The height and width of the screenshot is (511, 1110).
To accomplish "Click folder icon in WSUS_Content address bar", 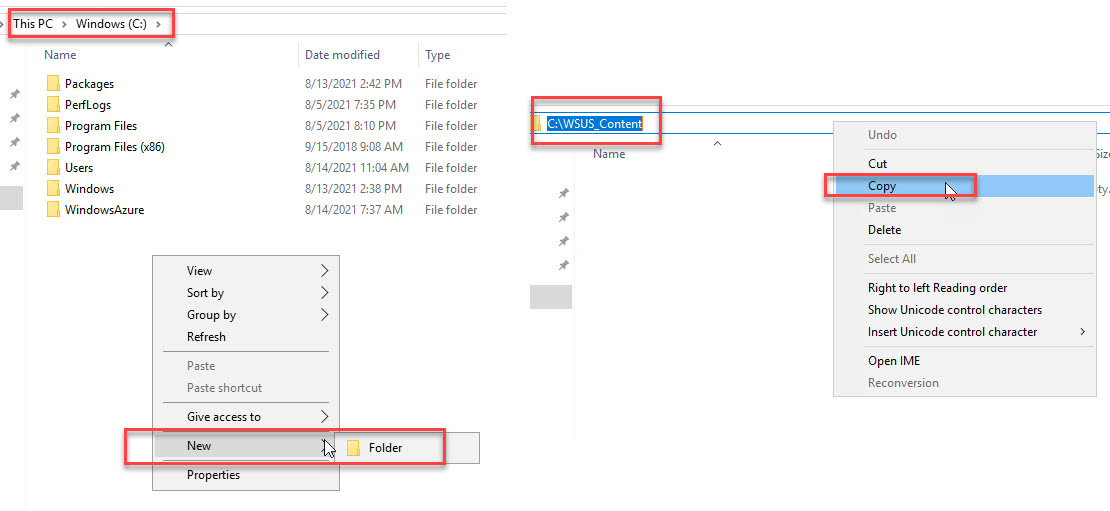I will click(x=537, y=124).
